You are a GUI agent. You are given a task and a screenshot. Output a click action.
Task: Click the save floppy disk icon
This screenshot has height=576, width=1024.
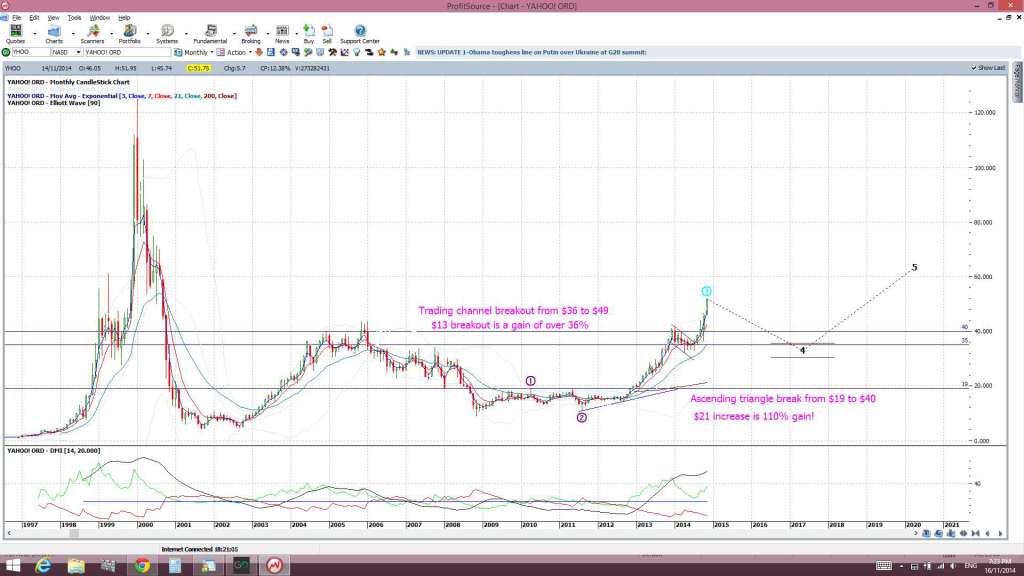click(x=271, y=52)
